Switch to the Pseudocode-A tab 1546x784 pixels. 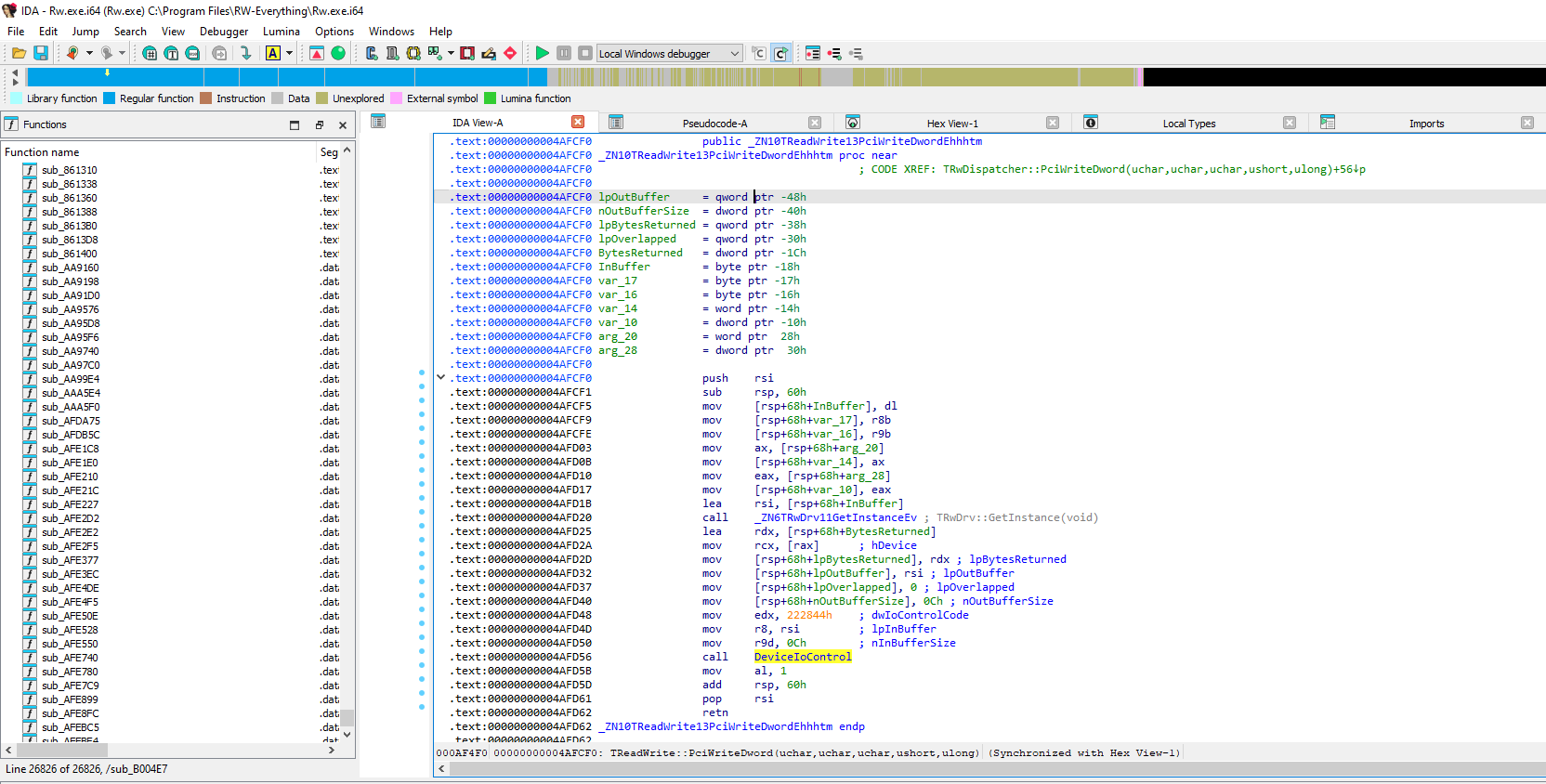click(x=714, y=123)
